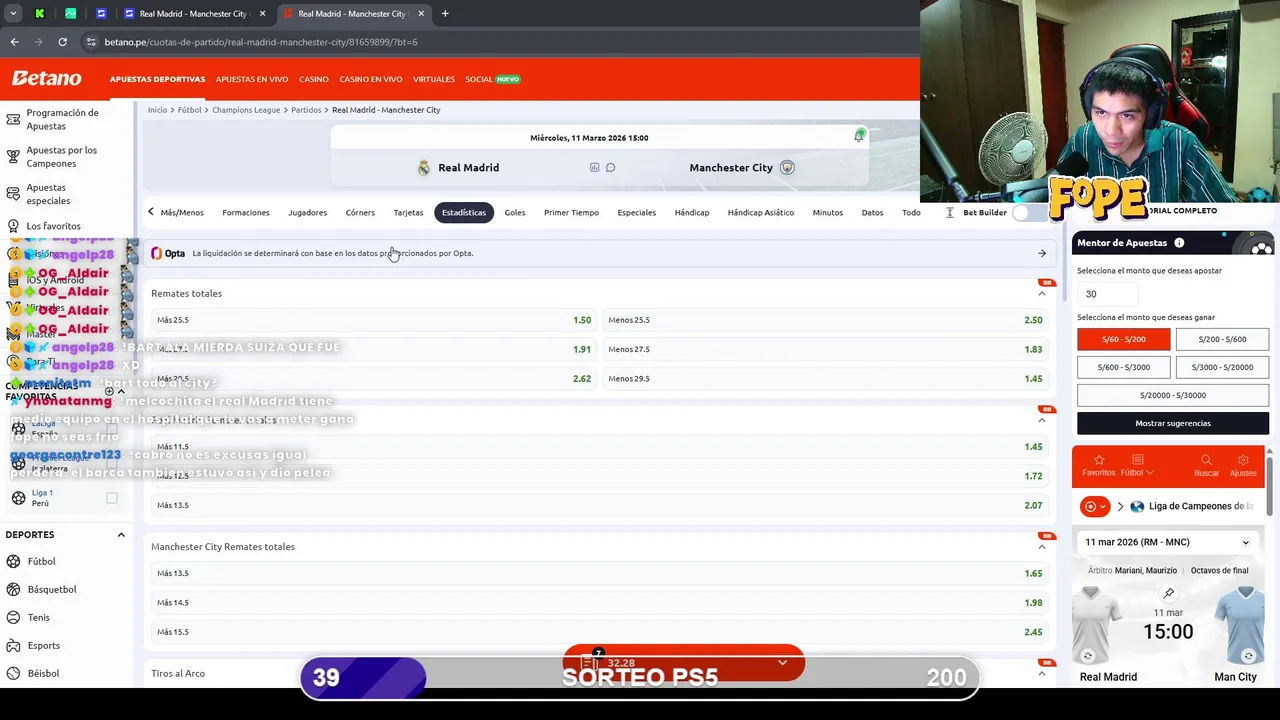
Task: Open the browser tab search dropdown
Action: 13,14
